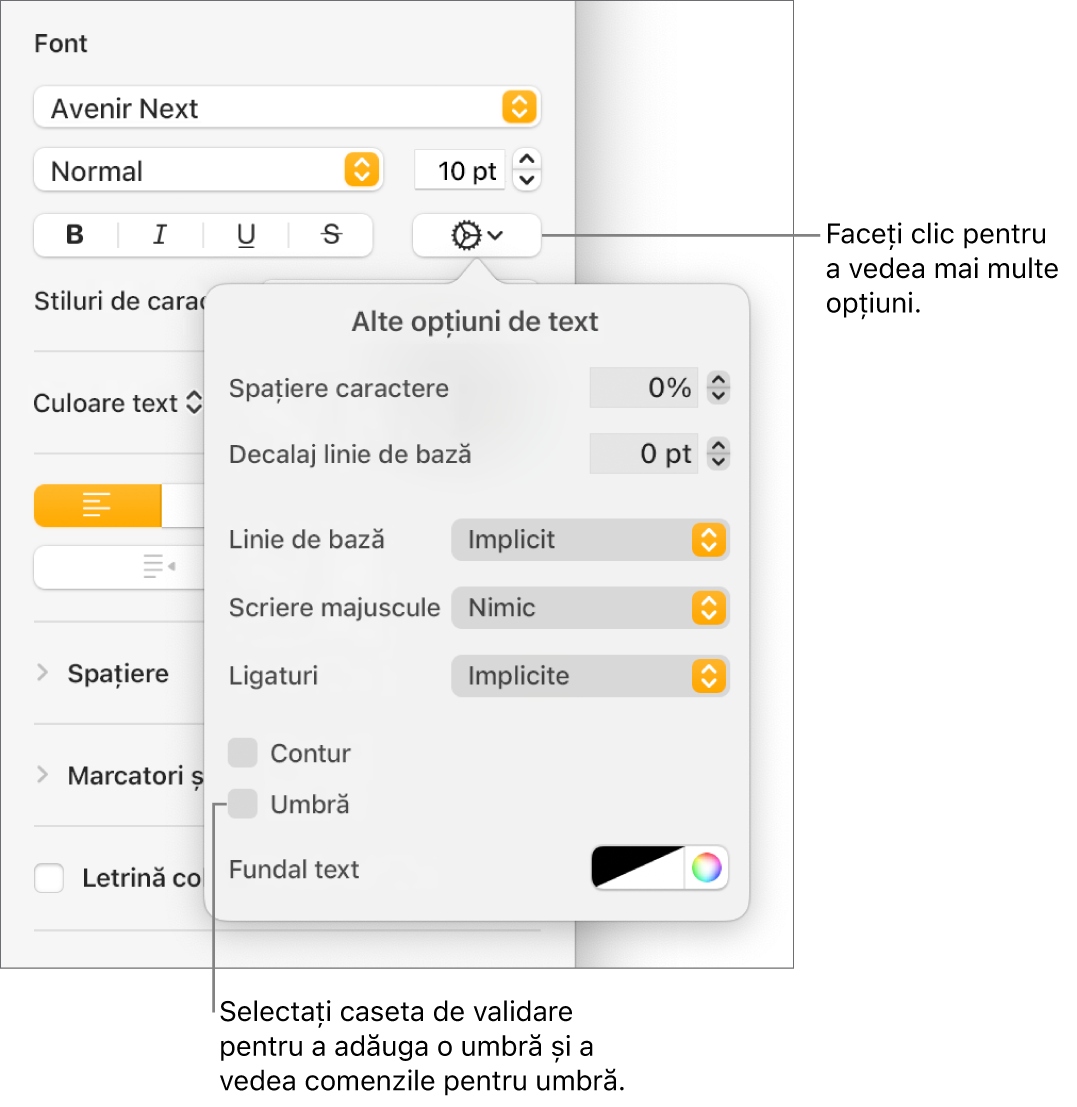Viewport: 1077px width, 1107px height.
Task: Toggle the Letrină checkbox
Action: click(49, 879)
